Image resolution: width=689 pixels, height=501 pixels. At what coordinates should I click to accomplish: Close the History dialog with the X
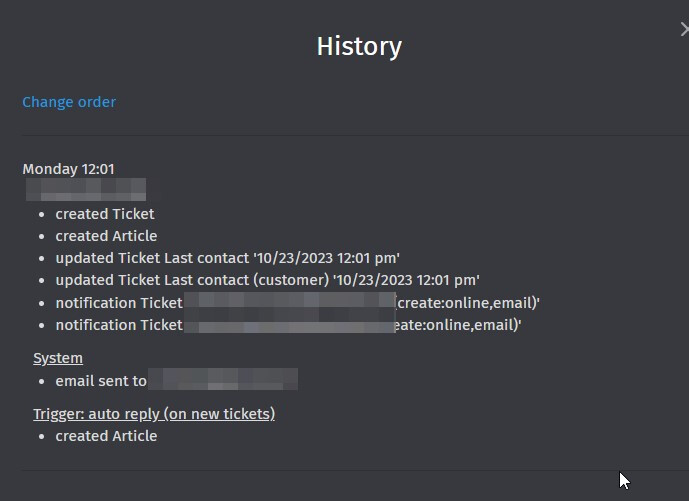click(685, 29)
